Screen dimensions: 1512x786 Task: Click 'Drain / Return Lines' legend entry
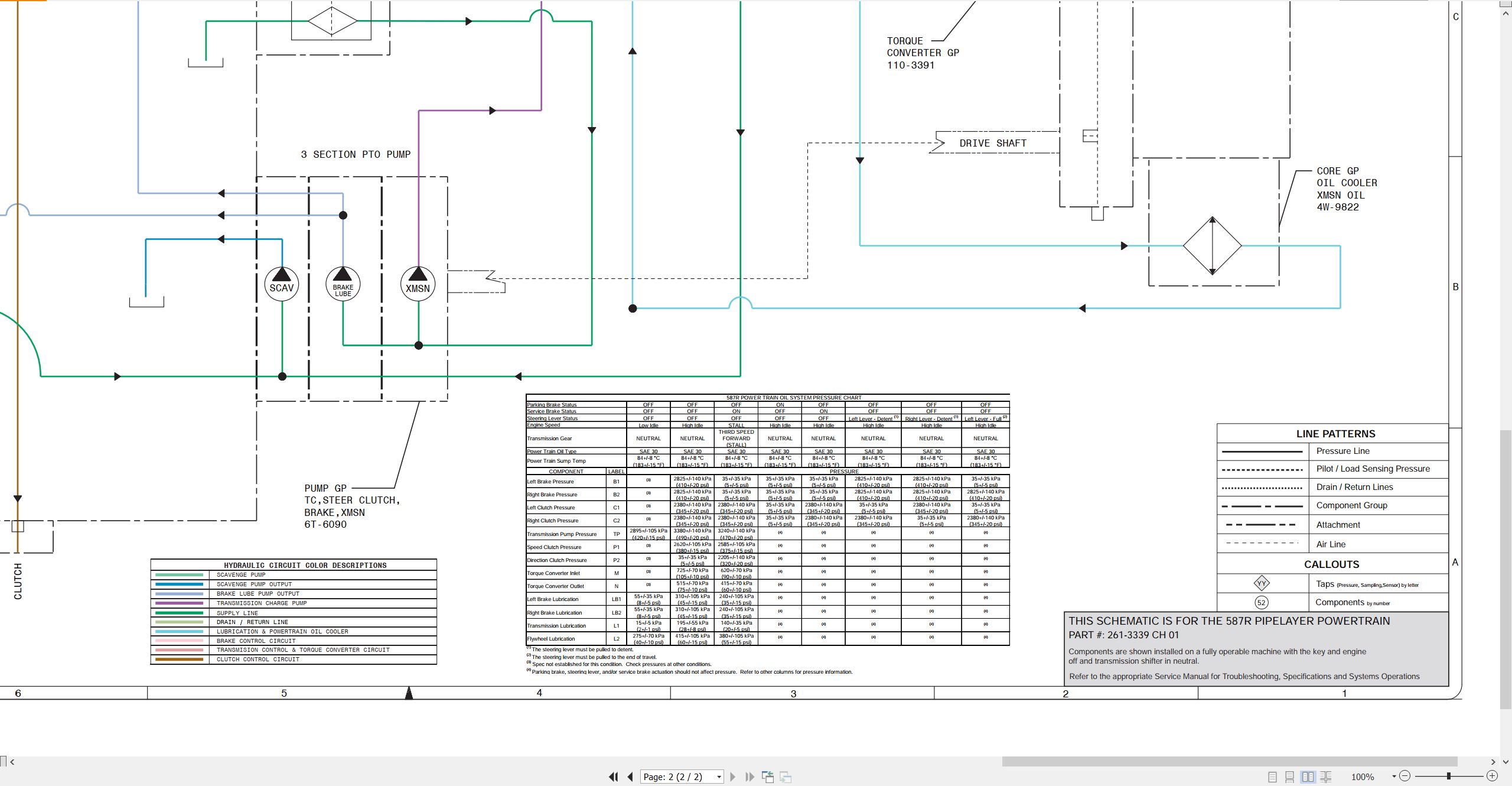[1354, 487]
